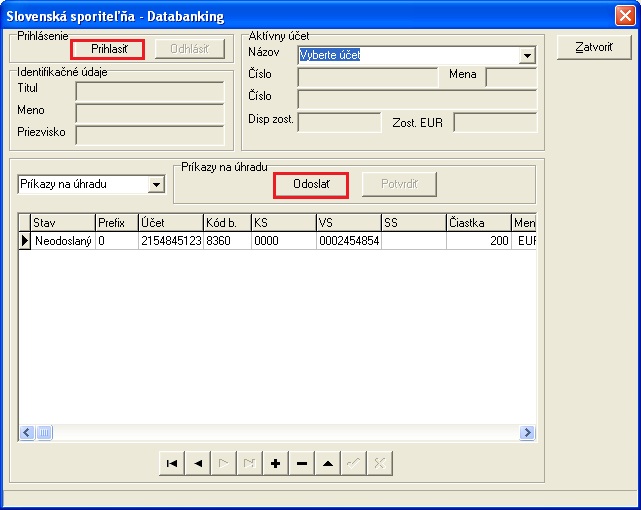Select account cell 2154845123
This screenshot has width=641, height=510.
[171, 241]
